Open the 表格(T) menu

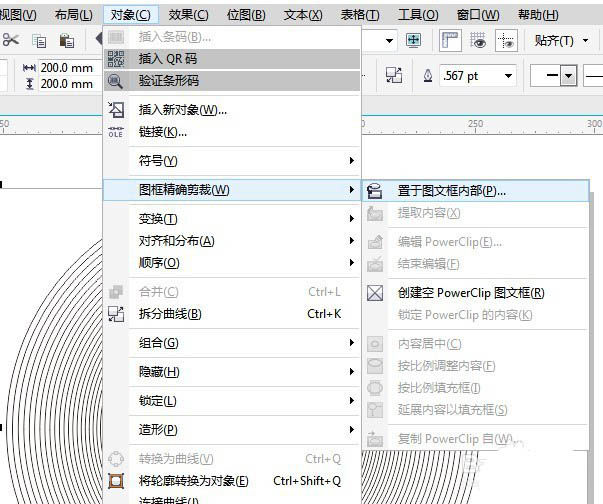tap(360, 15)
